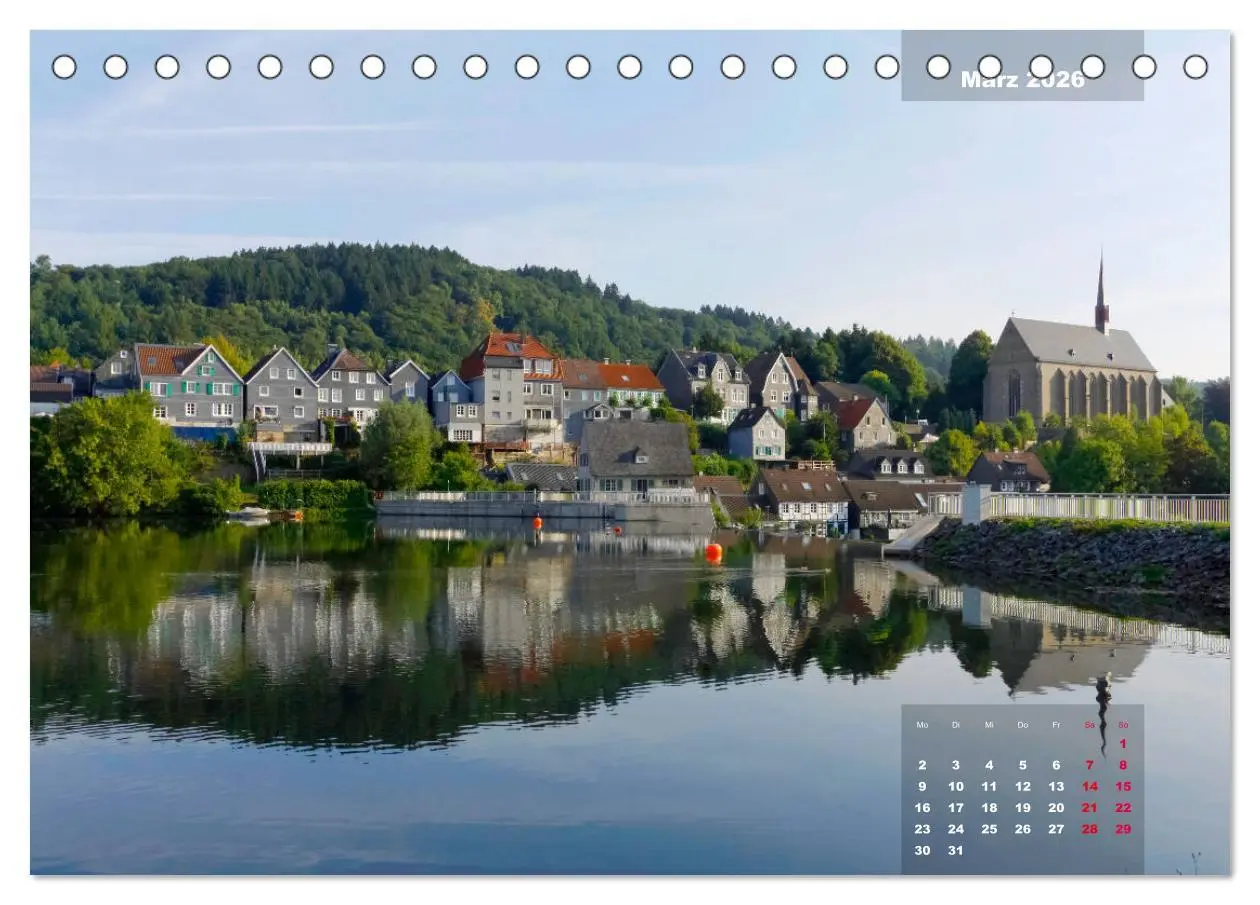This screenshot has height=905, width=1260.
Task: Select day 11 in the calendar grid
Action: pyautogui.click(x=989, y=787)
